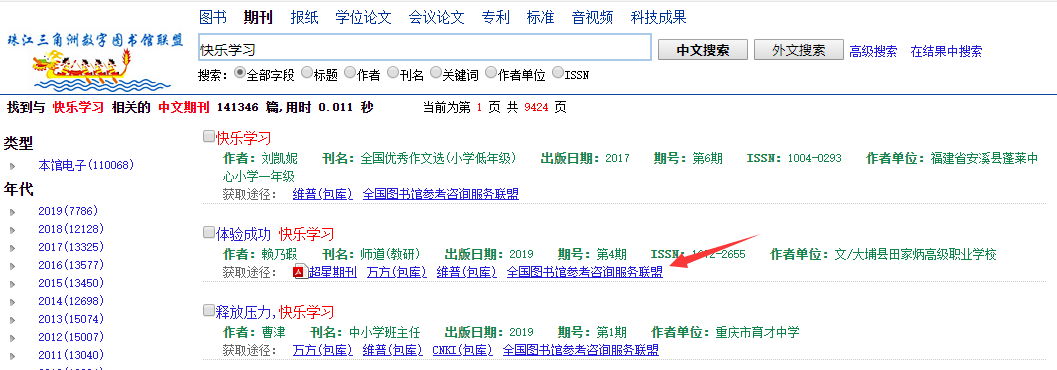Tick the checkbox for 快乐学习 by 刘凯妮

(209, 137)
